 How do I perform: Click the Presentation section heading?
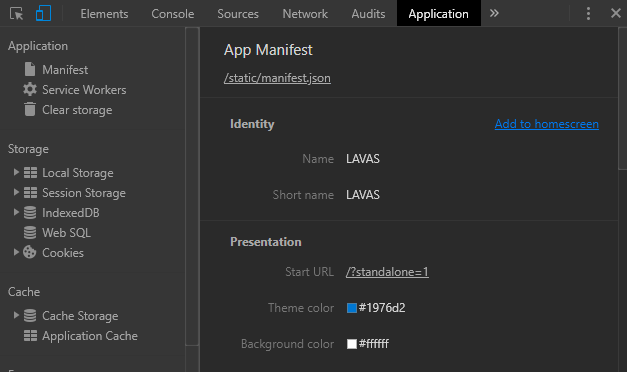point(266,242)
